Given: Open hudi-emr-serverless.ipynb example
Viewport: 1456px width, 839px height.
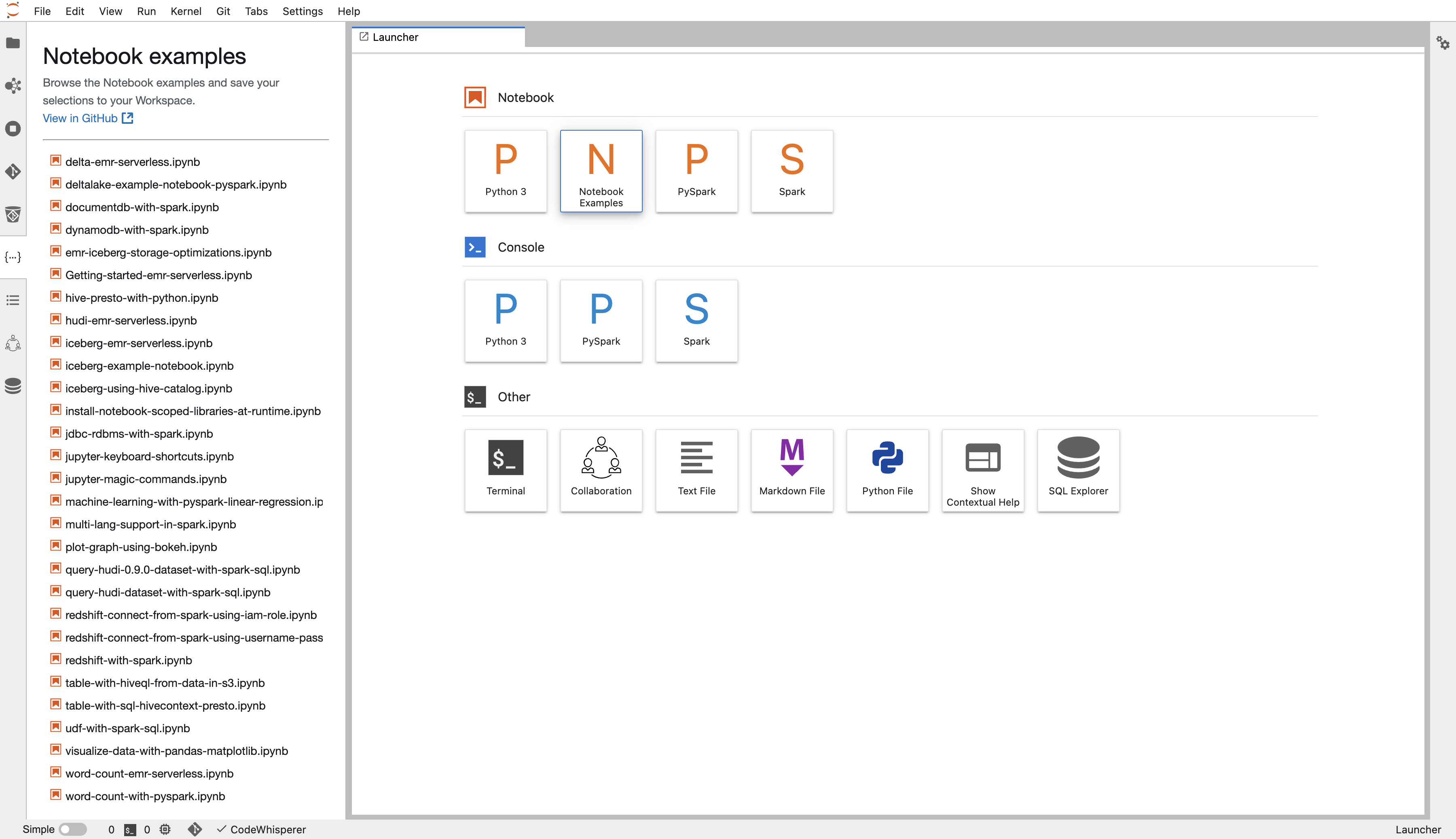Looking at the screenshot, I should [x=131, y=320].
